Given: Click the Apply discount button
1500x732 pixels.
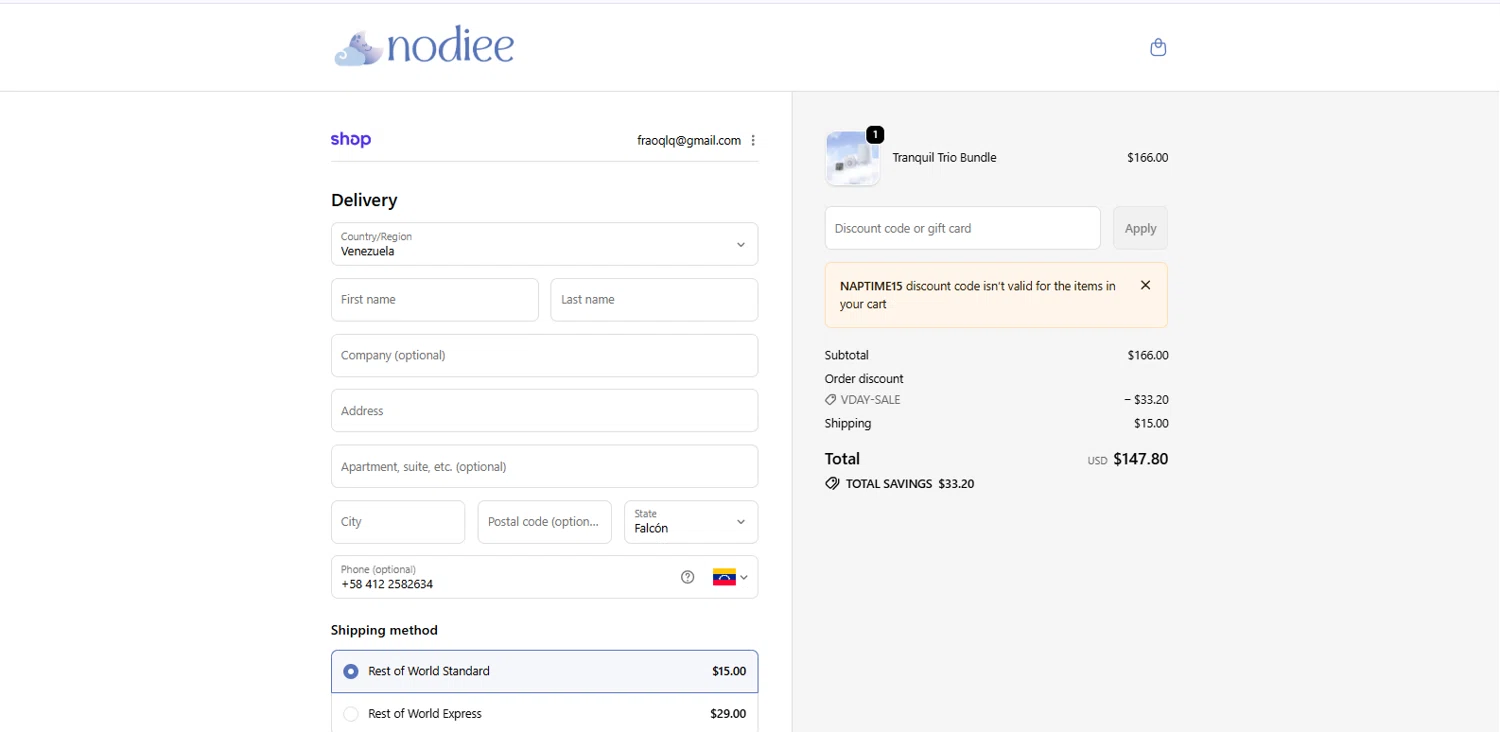Looking at the screenshot, I should (1140, 228).
